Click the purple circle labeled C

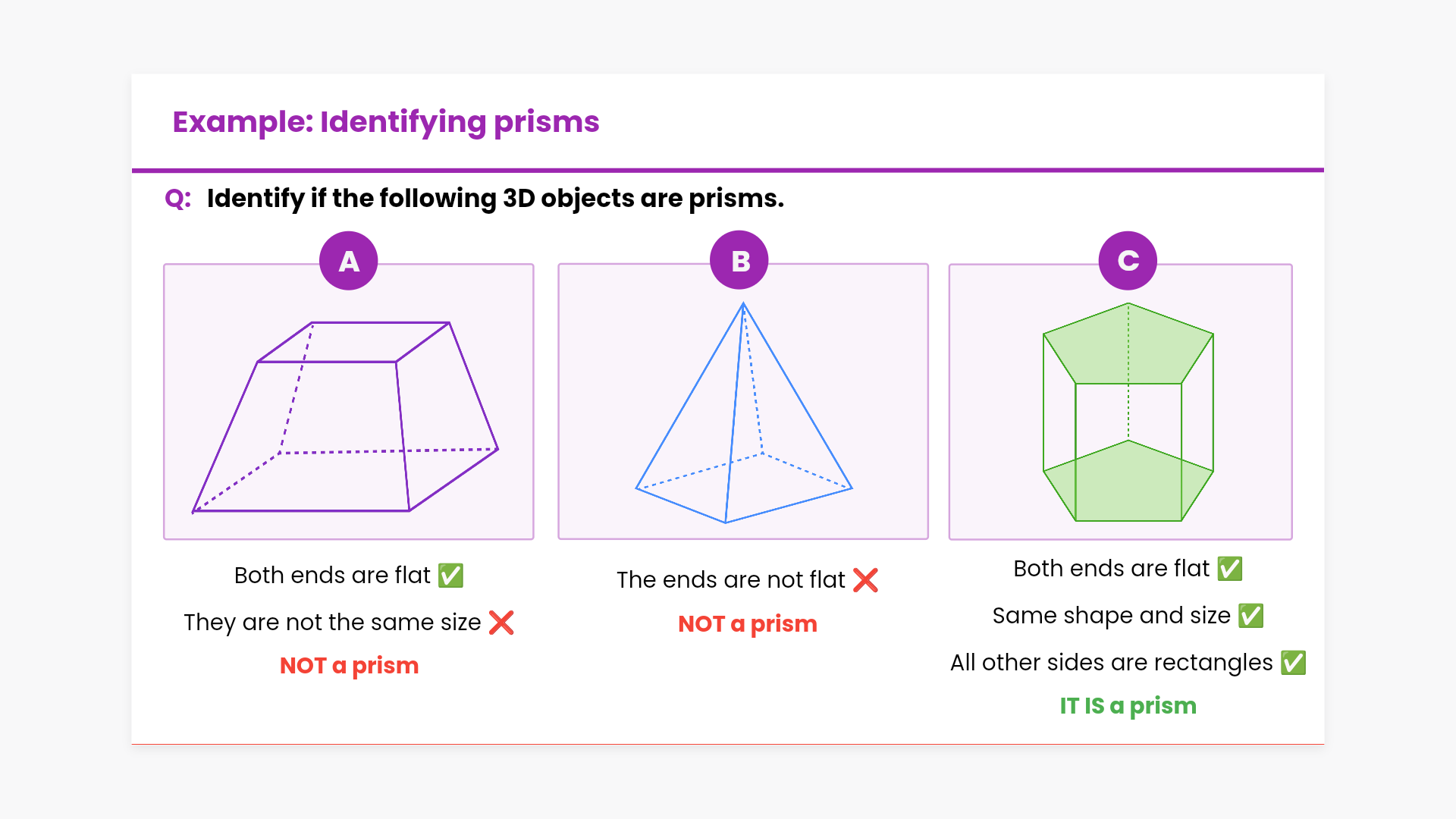1128,261
